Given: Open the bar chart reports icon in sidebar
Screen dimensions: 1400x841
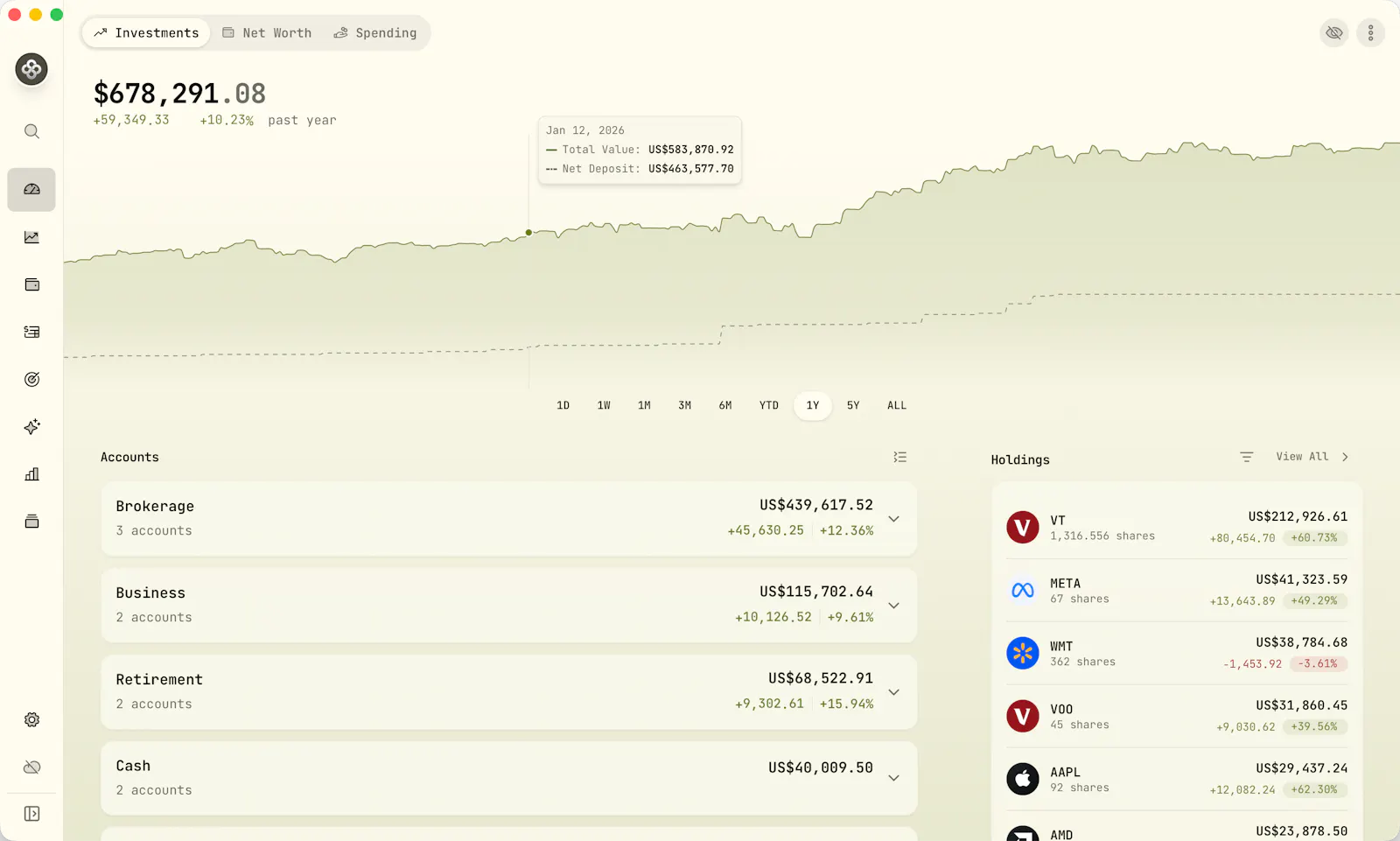Looking at the screenshot, I should click(31, 474).
